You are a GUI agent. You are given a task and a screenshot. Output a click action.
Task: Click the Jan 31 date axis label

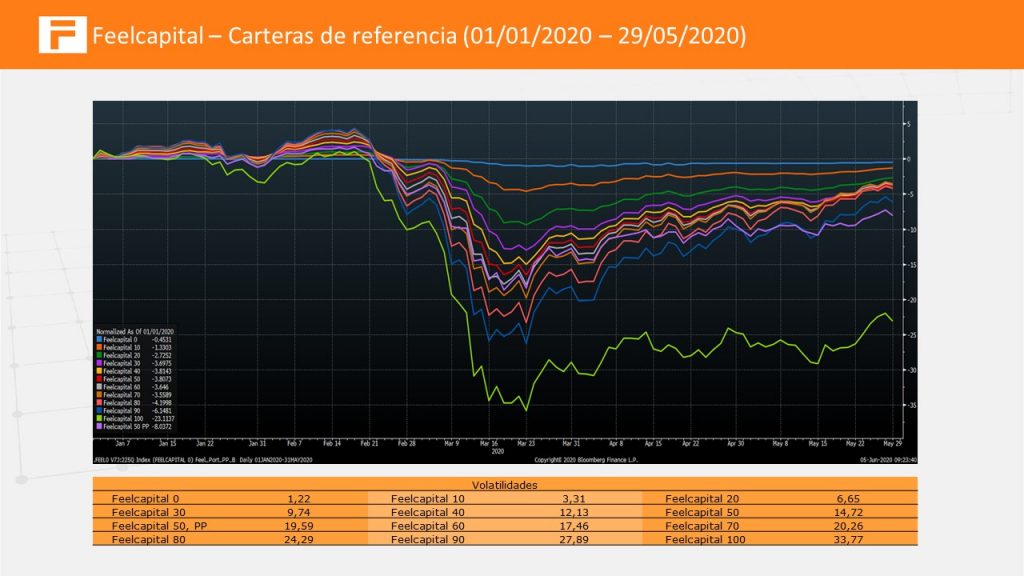[257, 443]
